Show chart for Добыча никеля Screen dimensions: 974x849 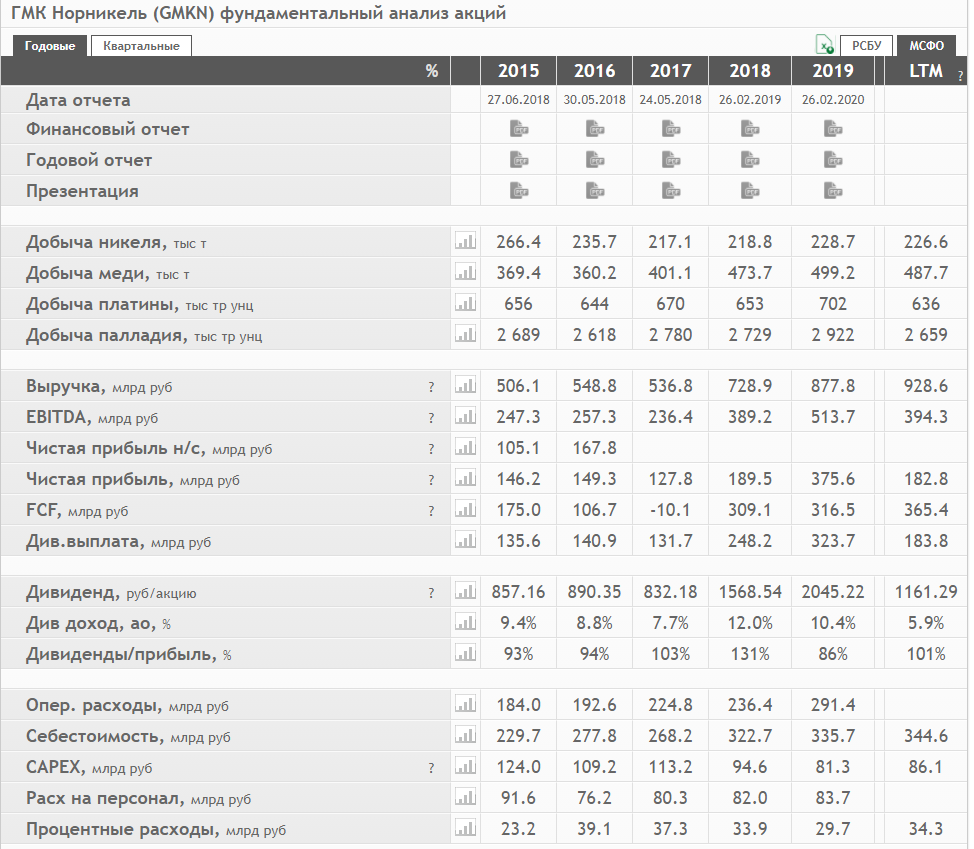465,241
